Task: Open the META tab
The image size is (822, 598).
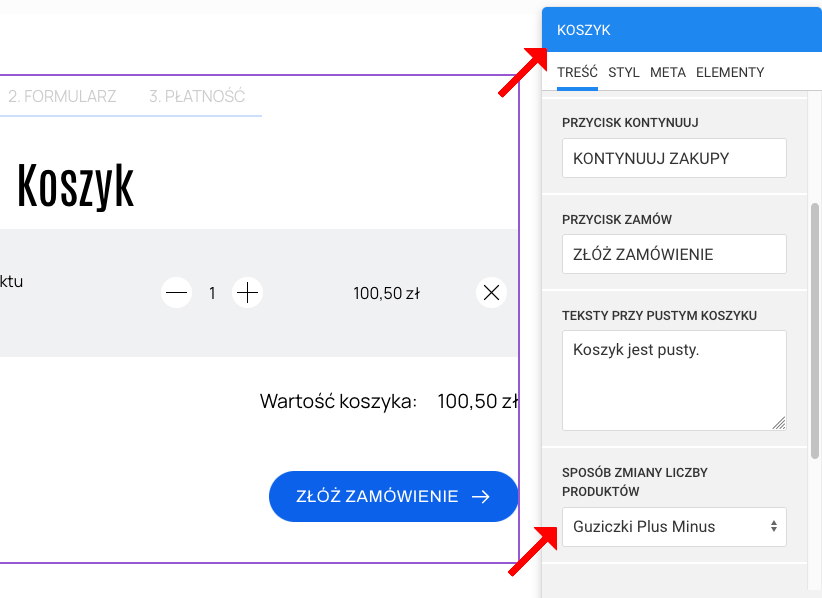Action: click(668, 72)
